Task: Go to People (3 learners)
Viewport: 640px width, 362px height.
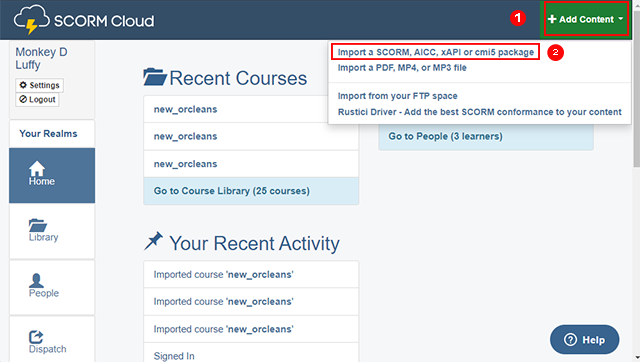Action: [486, 136]
